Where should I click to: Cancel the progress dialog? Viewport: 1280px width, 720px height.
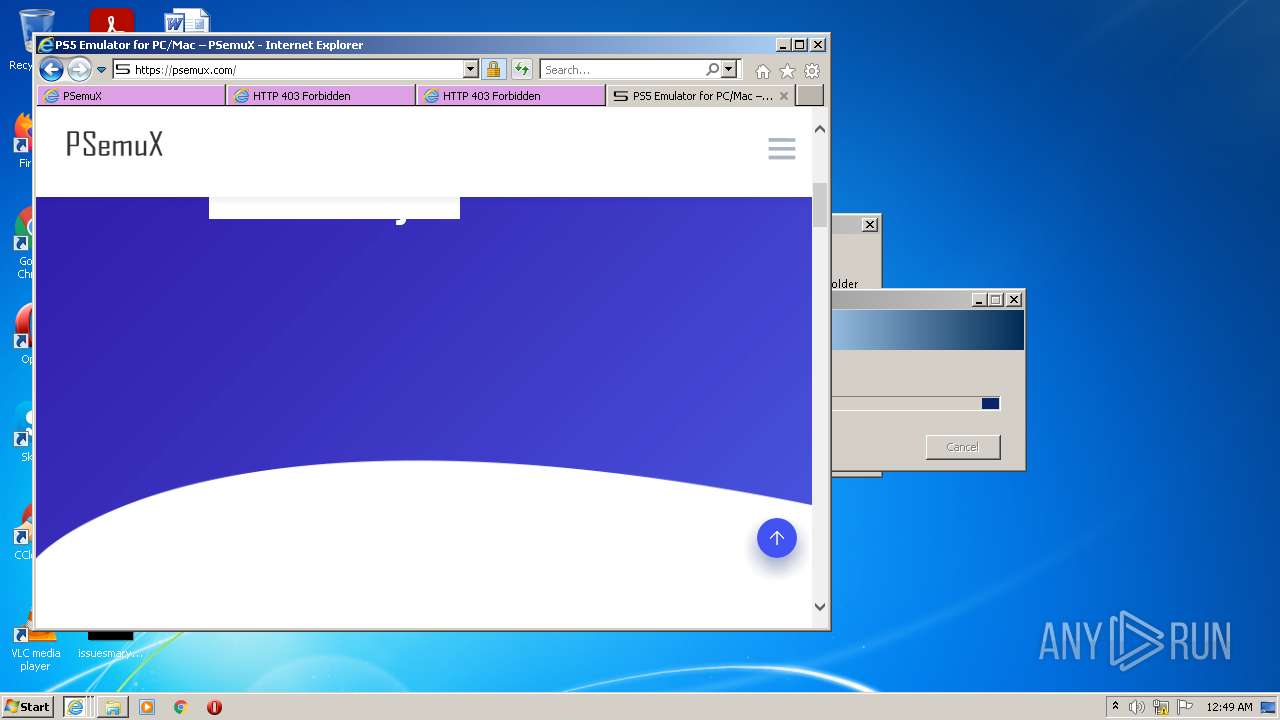963,447
